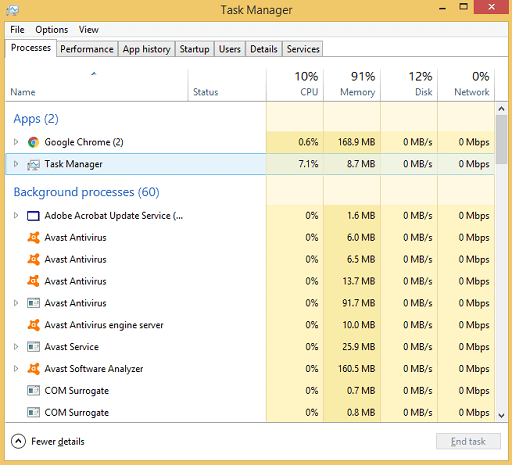Click the 7.1% CPU value

tap(308, 164)
